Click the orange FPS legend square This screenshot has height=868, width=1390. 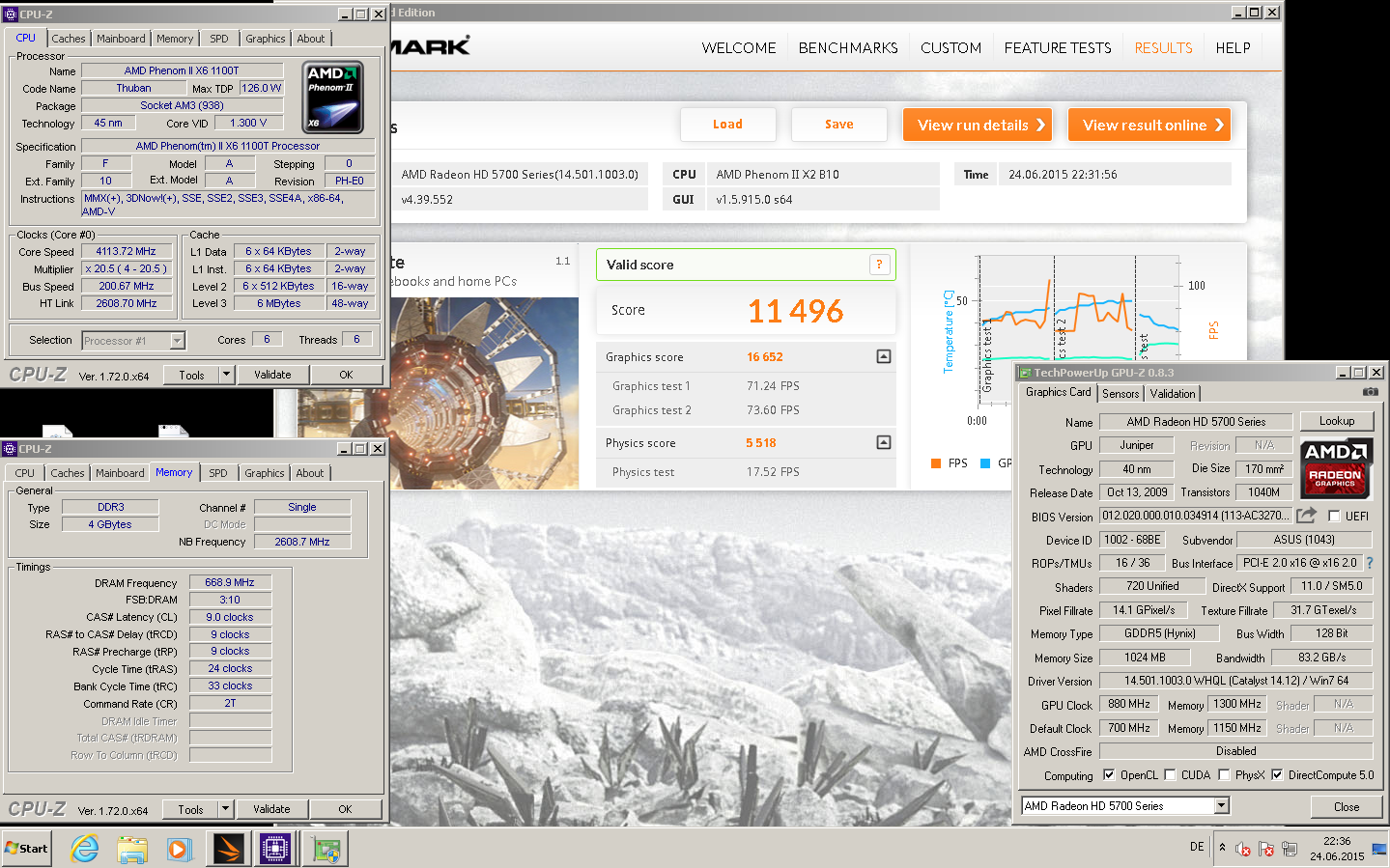point(936,463)
